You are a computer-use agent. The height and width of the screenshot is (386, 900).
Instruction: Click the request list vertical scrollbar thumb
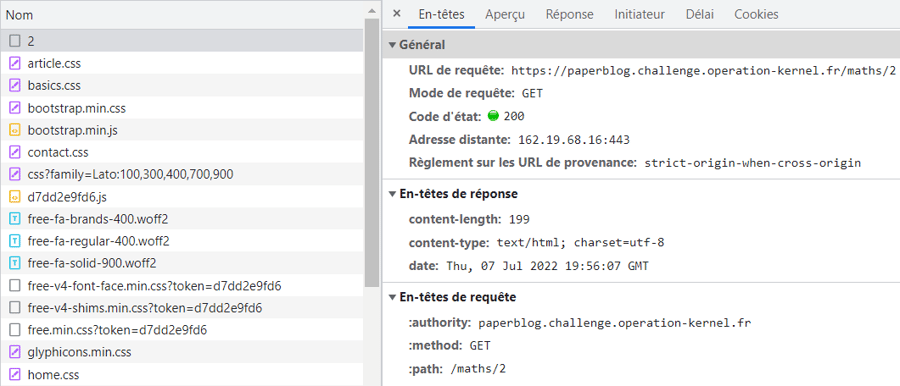click(x=372, y=152)
